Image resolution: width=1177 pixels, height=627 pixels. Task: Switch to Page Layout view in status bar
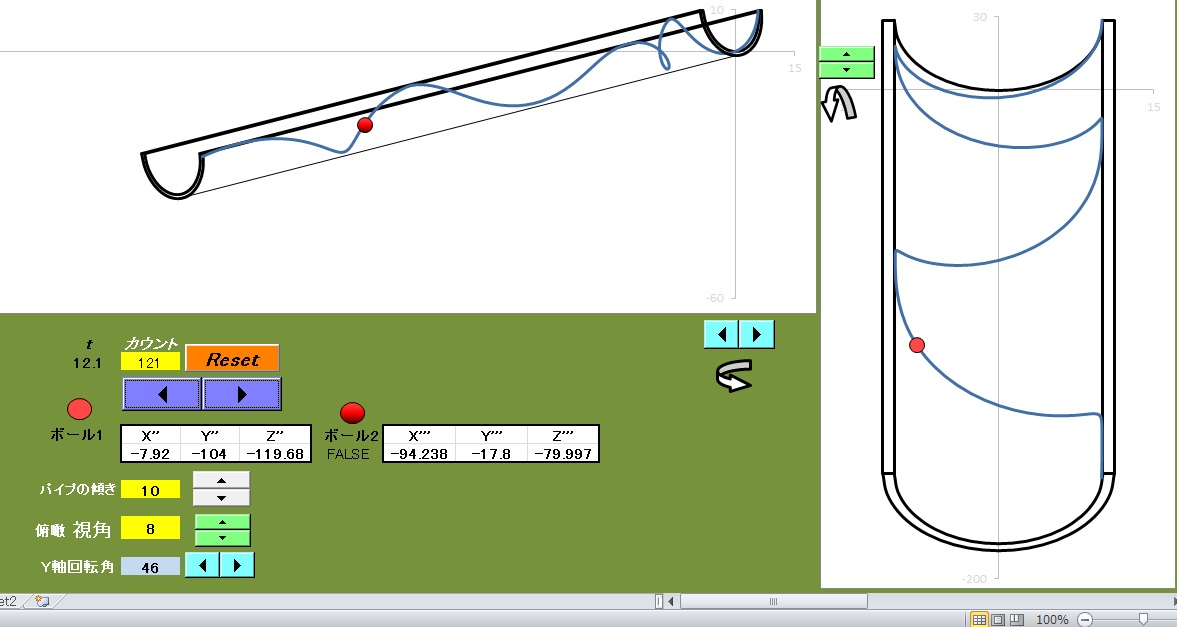[x=998, y=619]
